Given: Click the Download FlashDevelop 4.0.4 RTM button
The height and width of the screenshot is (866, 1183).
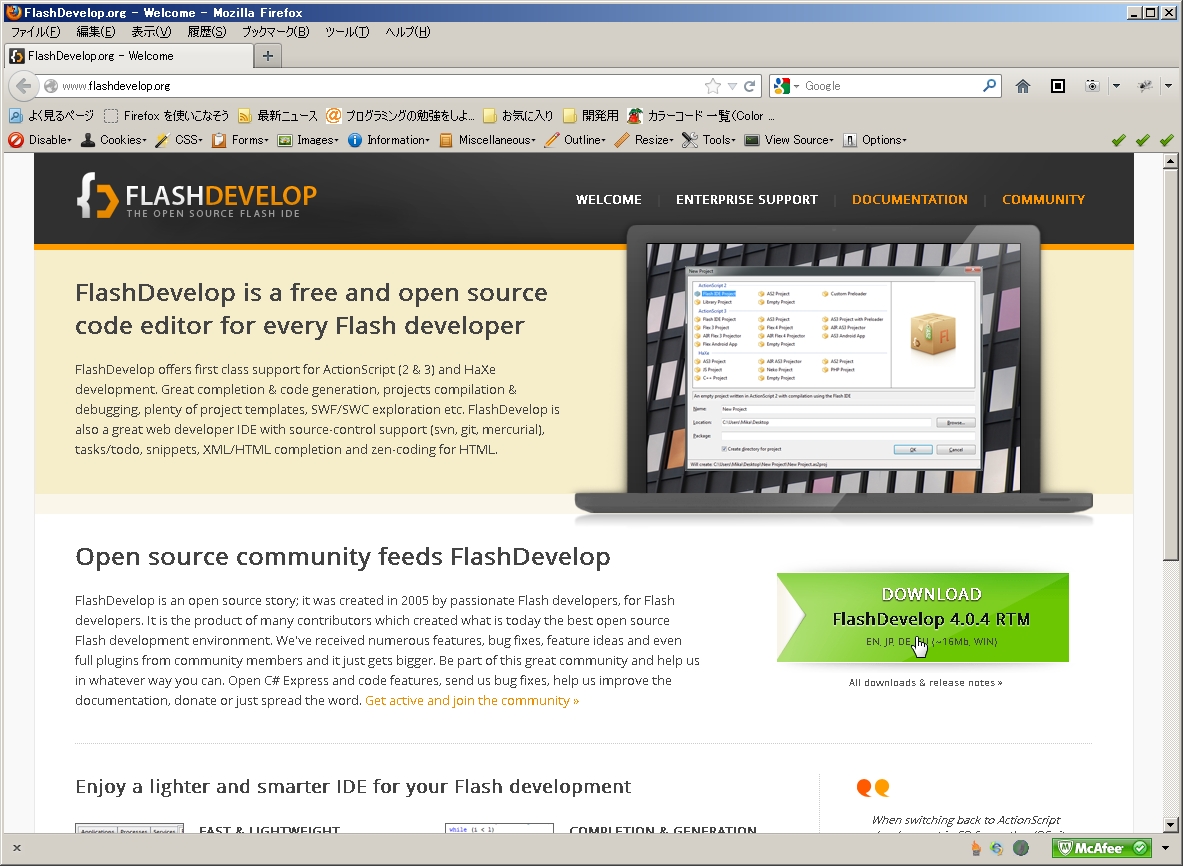Looking at the screenshot, I should [923, 617].
